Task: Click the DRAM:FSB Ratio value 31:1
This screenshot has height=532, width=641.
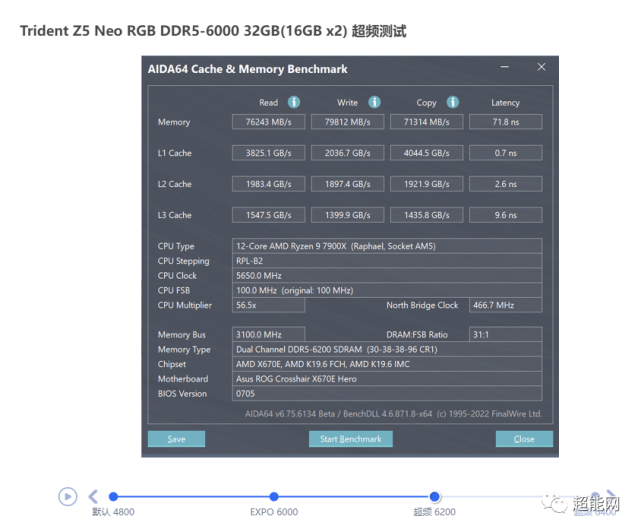Action: [x=506, y=334]
